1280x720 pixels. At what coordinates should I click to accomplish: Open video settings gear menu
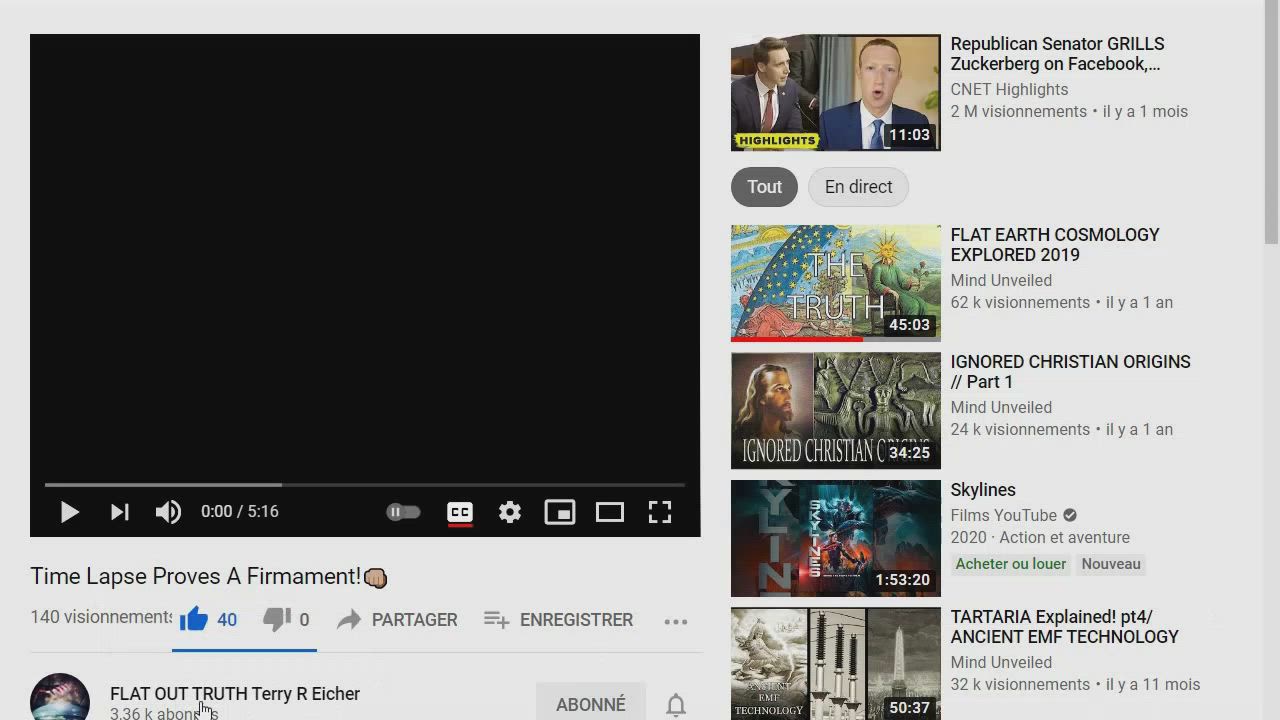pos(510,512)
